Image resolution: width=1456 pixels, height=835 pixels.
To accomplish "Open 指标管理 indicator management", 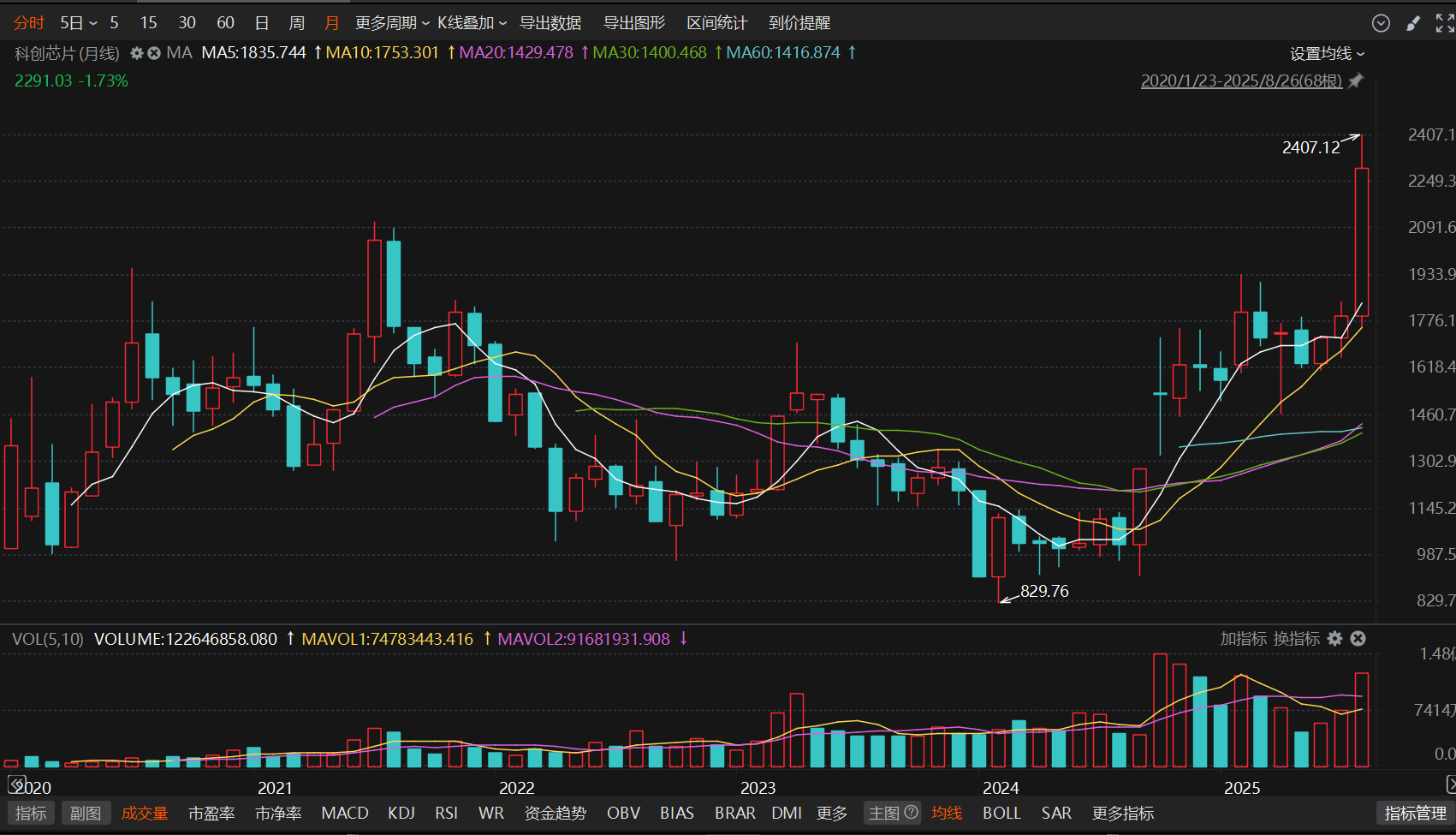I will [x=1415, y=813].
